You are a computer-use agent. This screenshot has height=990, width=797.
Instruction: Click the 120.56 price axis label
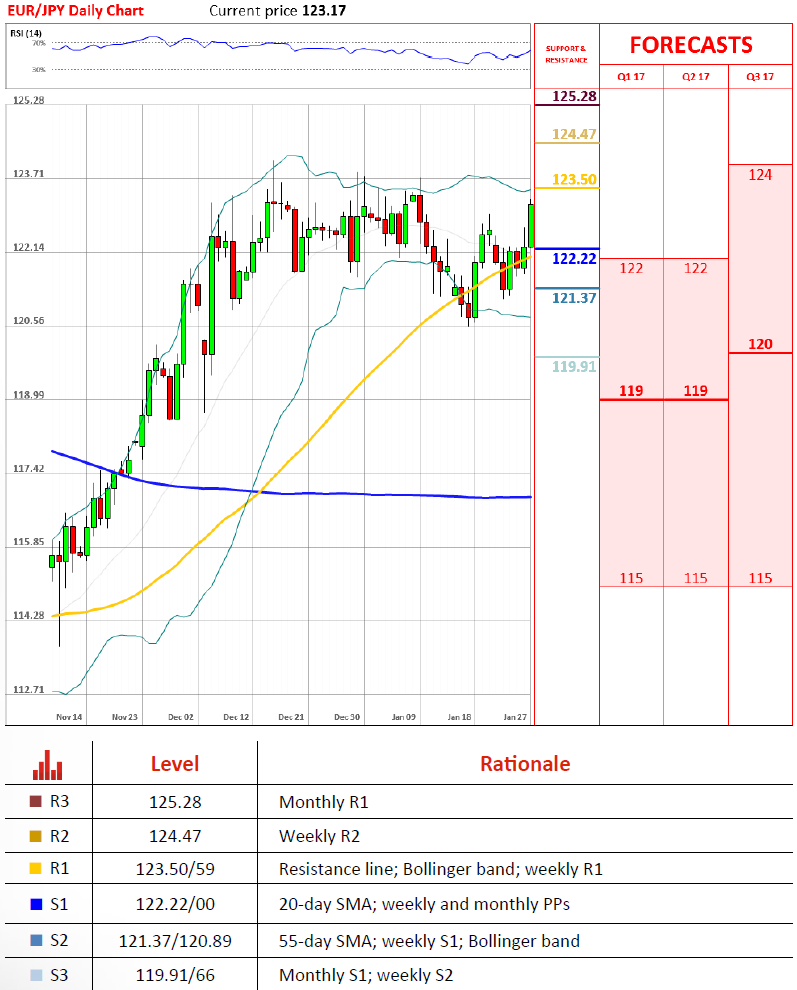pyautogui.click(x=28, y=321)
